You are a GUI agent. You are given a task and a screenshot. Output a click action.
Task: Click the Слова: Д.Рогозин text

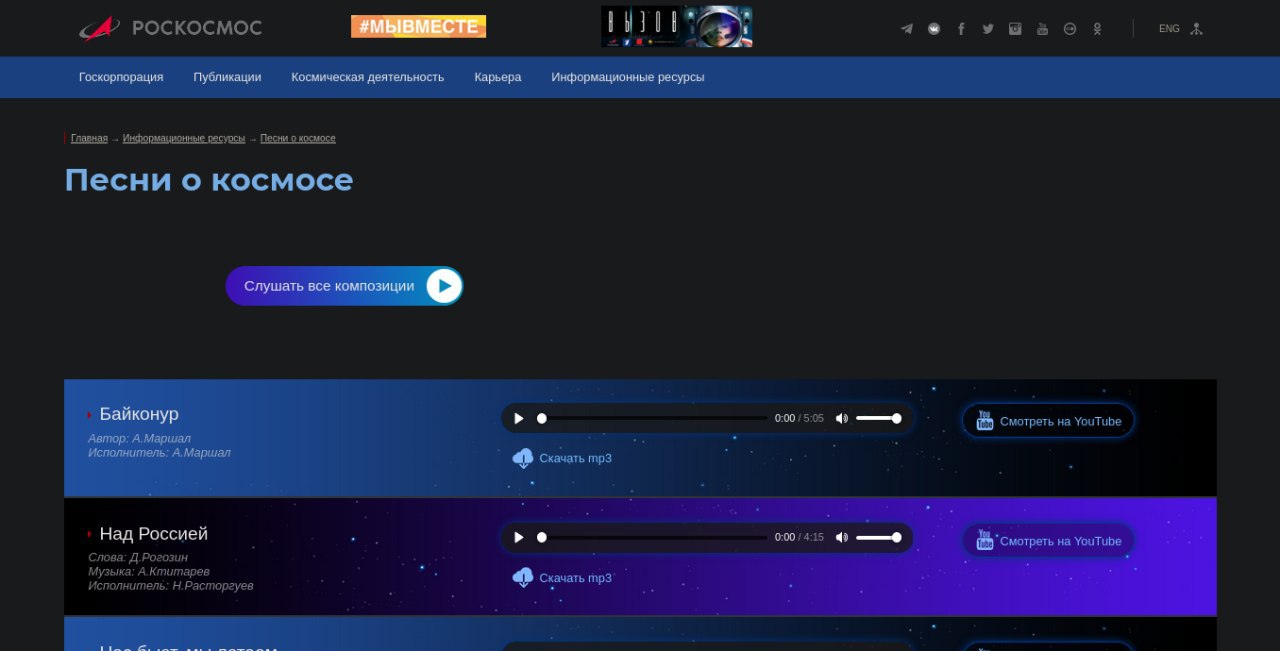pos(138,557)
